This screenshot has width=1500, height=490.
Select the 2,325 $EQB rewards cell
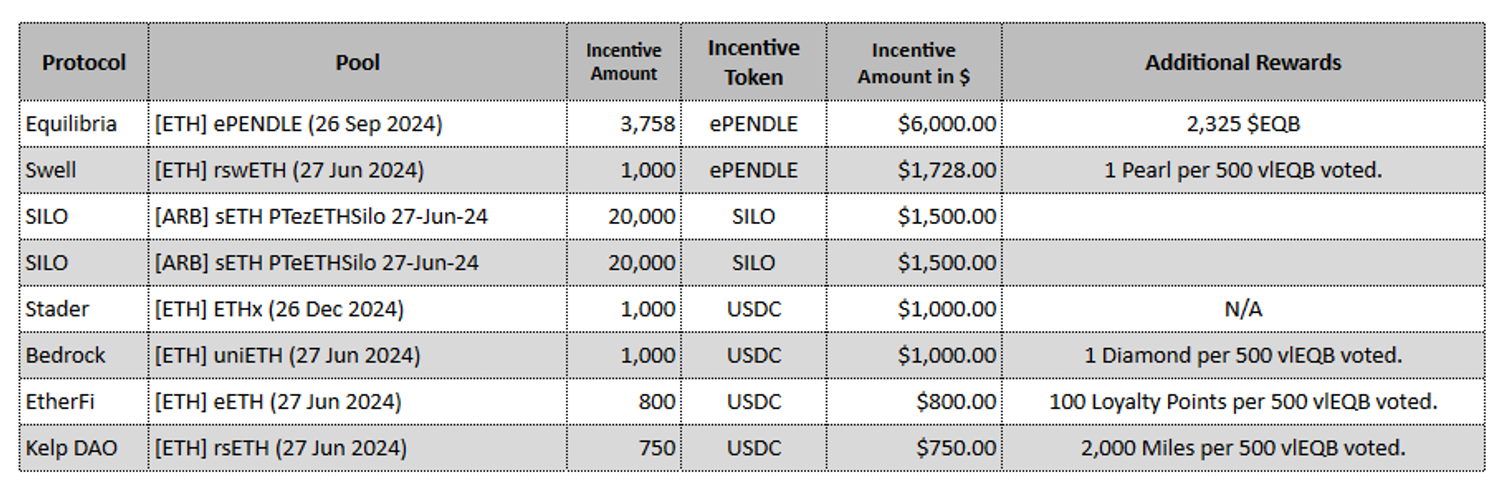[x=1243, y=124]
